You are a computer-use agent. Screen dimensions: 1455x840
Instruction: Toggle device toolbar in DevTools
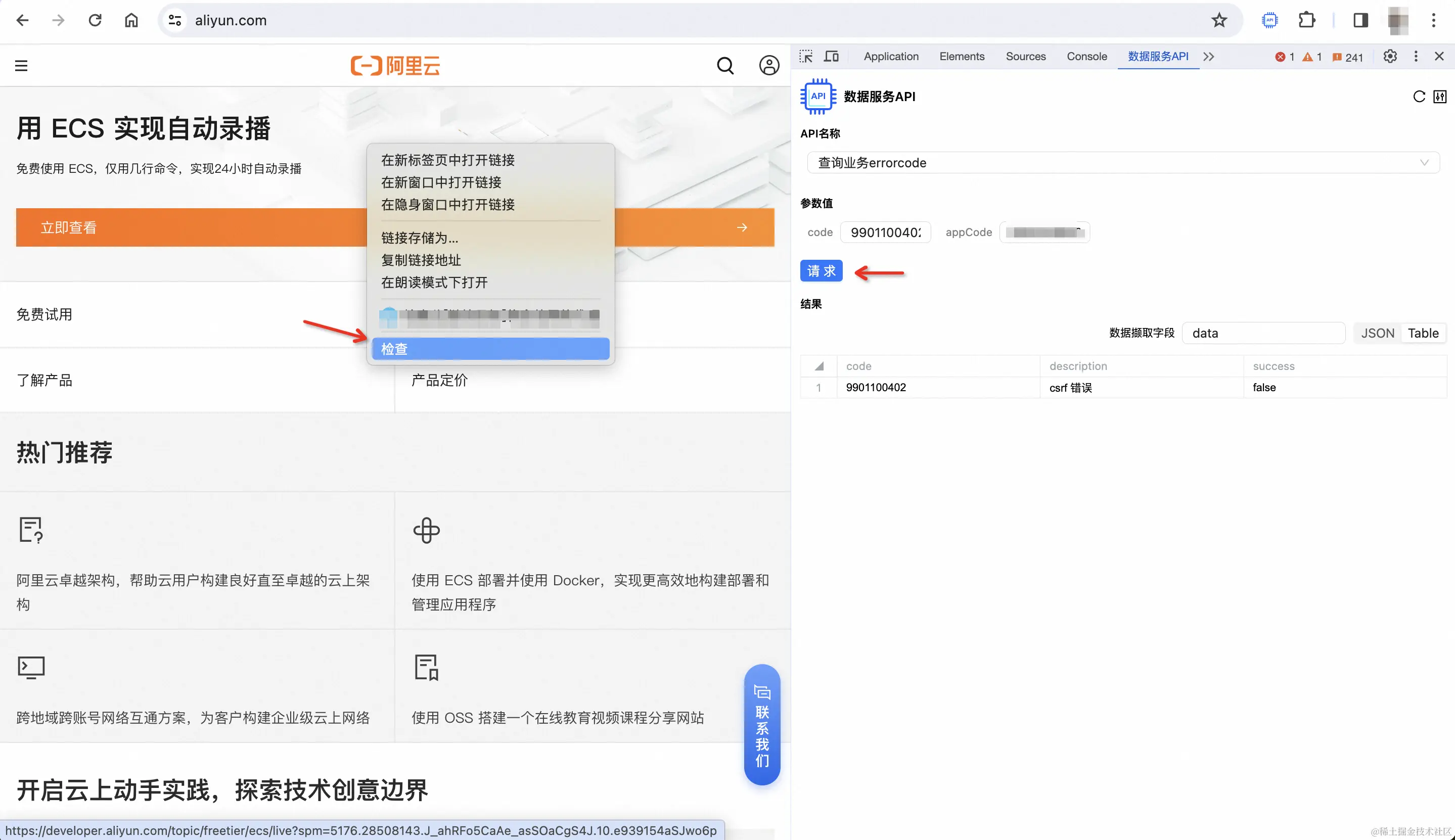click(831, 57)
